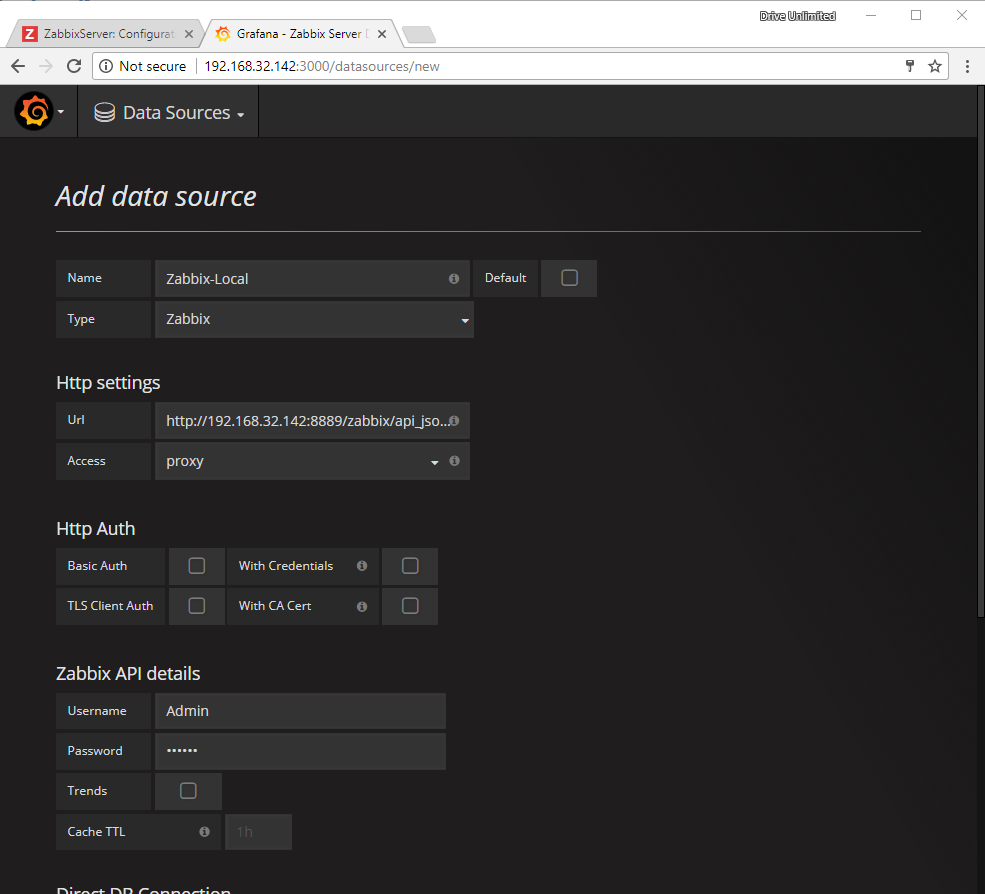Click the Drive Unlimited profile label
985x894 pixels.
(797, 16)
